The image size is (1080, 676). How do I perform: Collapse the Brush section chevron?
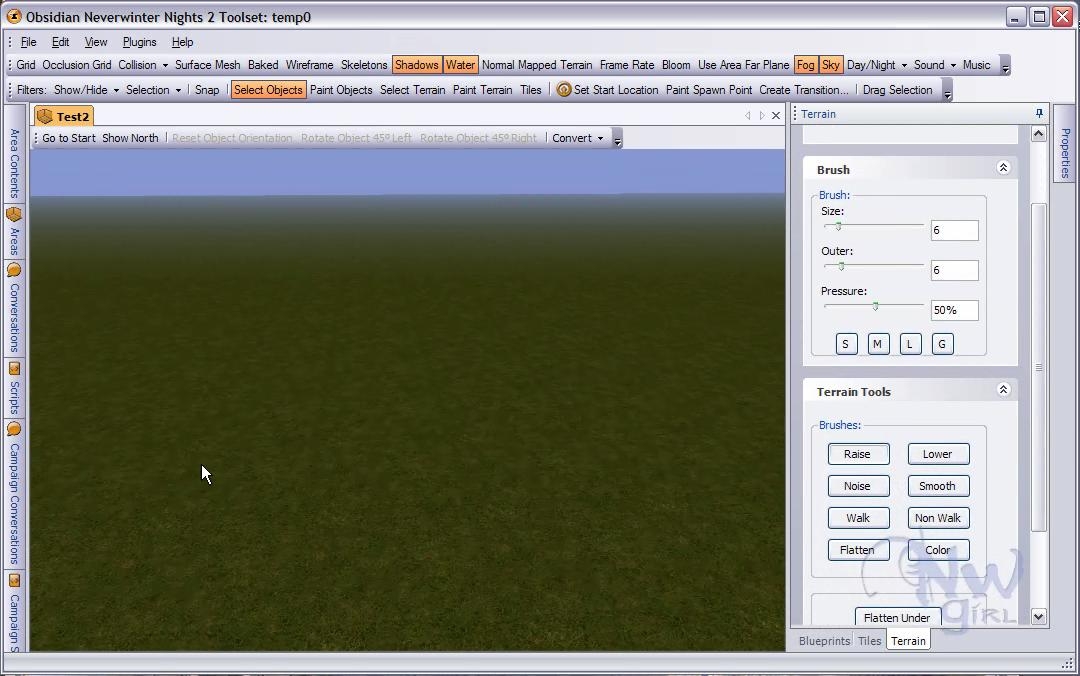pos(1003,168)
